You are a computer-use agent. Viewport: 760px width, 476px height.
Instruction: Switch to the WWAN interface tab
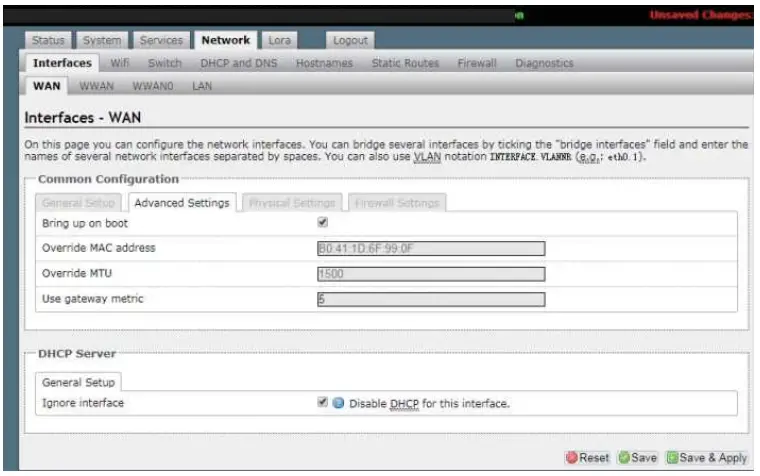coord(96,86)
